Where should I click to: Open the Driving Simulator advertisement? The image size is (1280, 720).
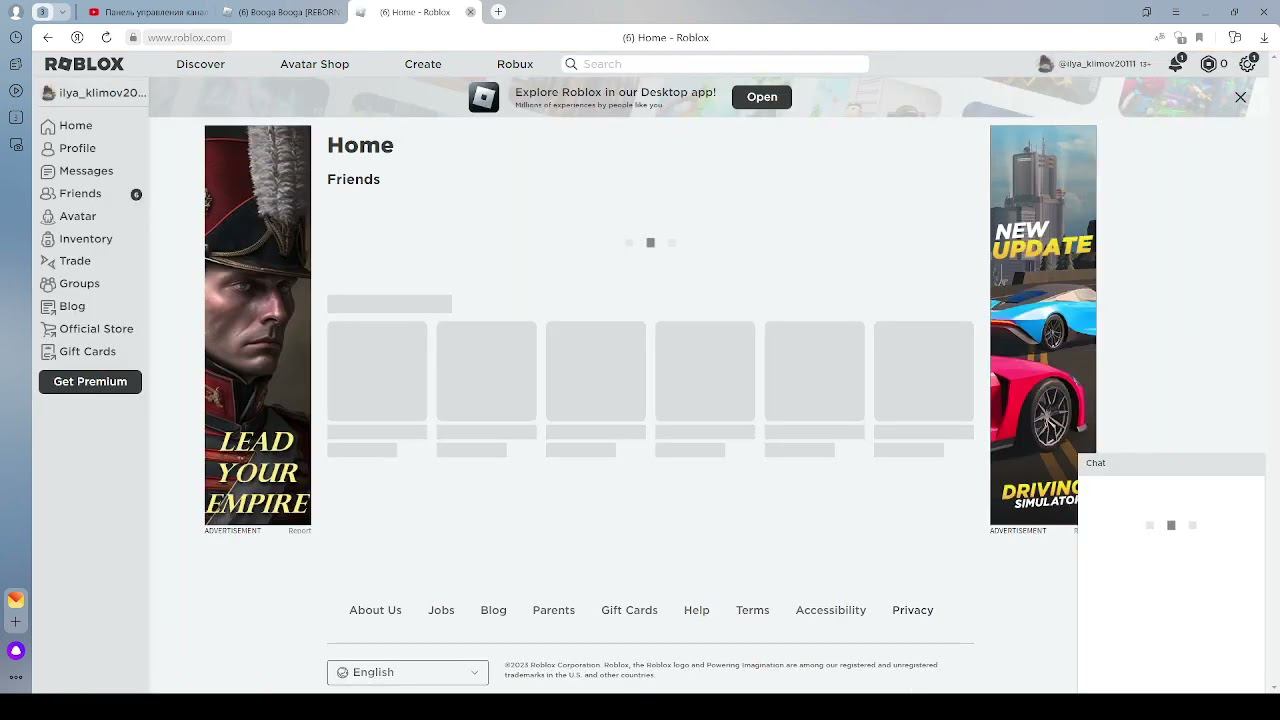[1043, 325]
